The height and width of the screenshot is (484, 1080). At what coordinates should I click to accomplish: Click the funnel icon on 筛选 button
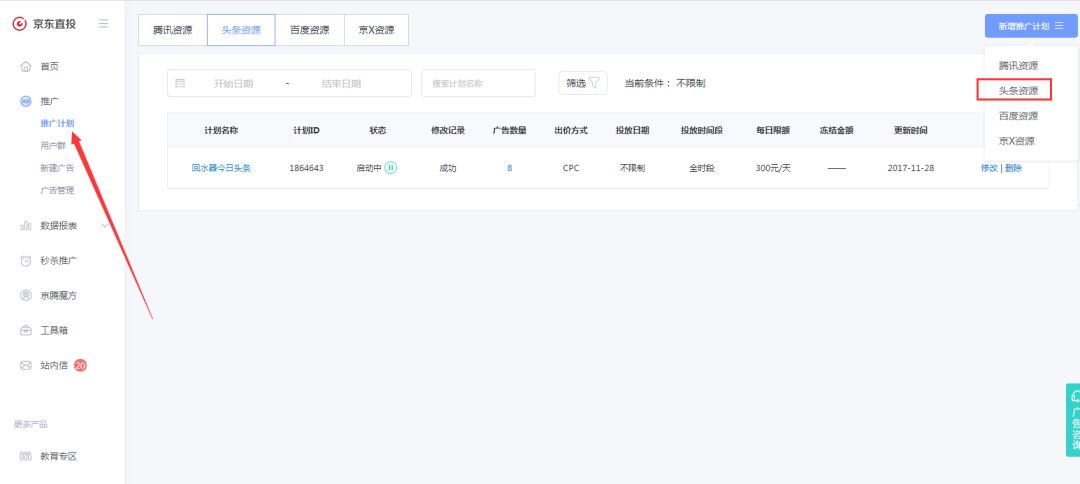point(594,83)
